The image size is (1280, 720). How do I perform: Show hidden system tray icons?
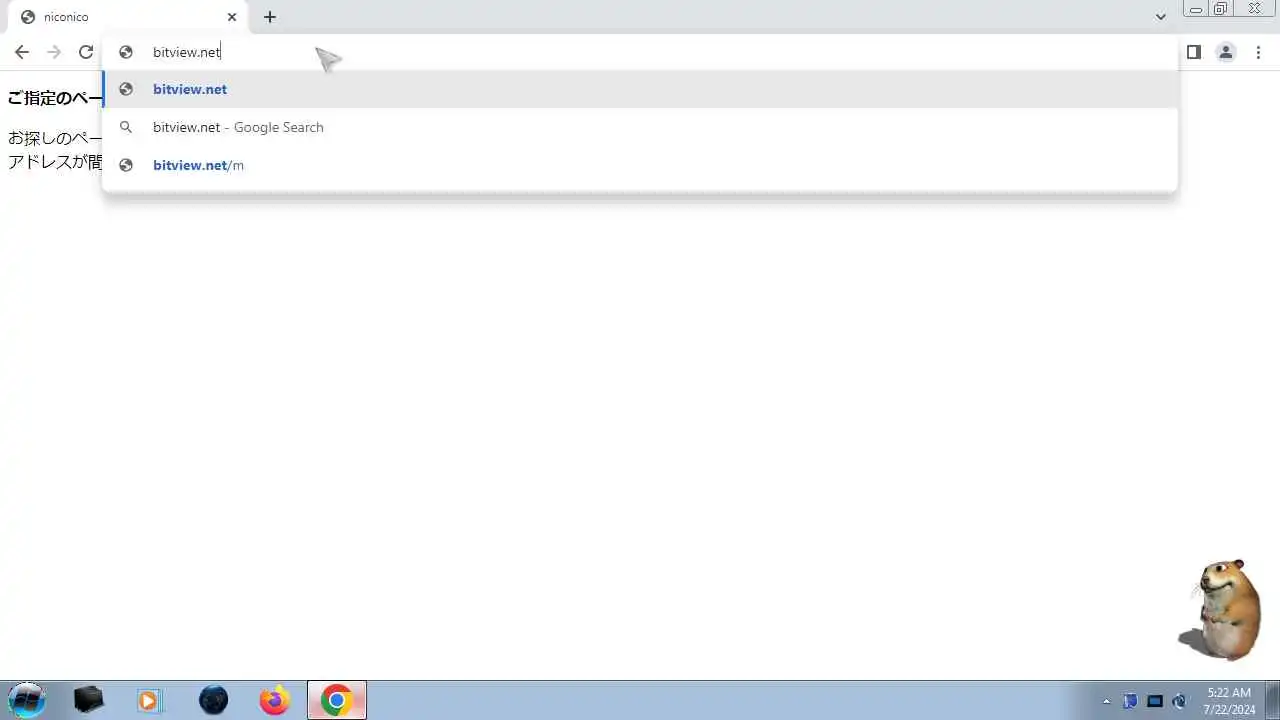pos(1106,701)
